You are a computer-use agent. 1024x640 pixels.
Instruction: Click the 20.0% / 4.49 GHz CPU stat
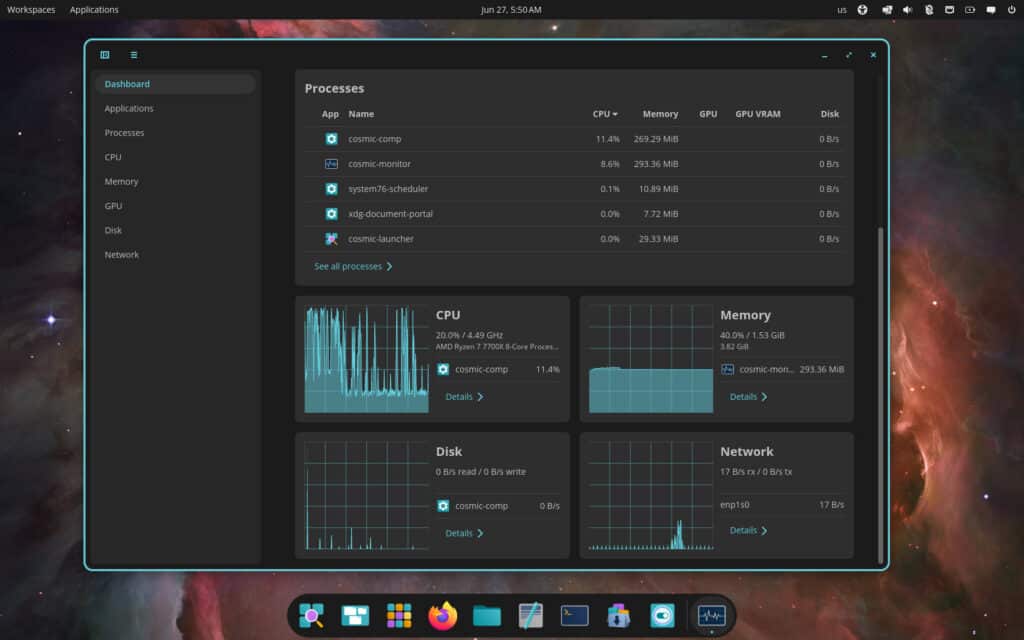click(469, 336)
